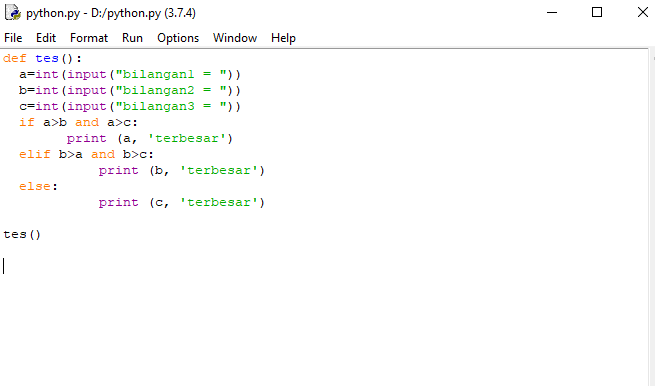This screenshot has height=386, width=655.
Task: Open the Window menu
Action: pyautogui.click(x=235, y=38)
